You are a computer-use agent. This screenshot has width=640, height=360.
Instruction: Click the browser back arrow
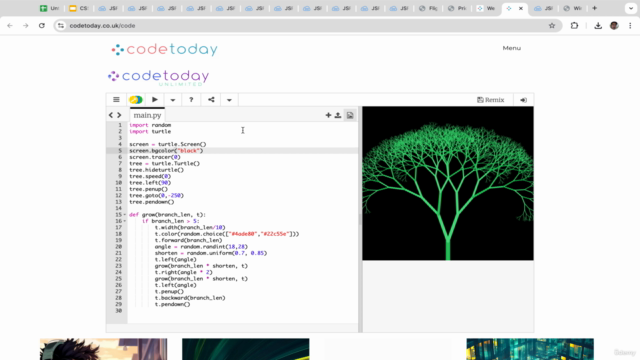10,25
